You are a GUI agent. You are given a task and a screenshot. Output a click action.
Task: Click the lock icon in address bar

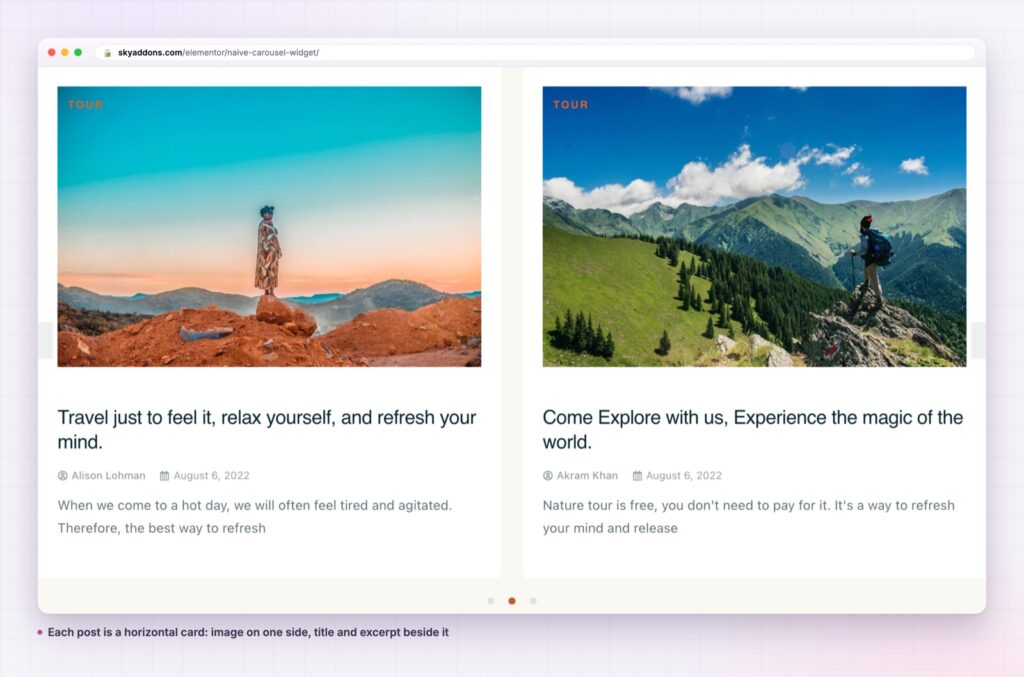(x=108, y=53)
